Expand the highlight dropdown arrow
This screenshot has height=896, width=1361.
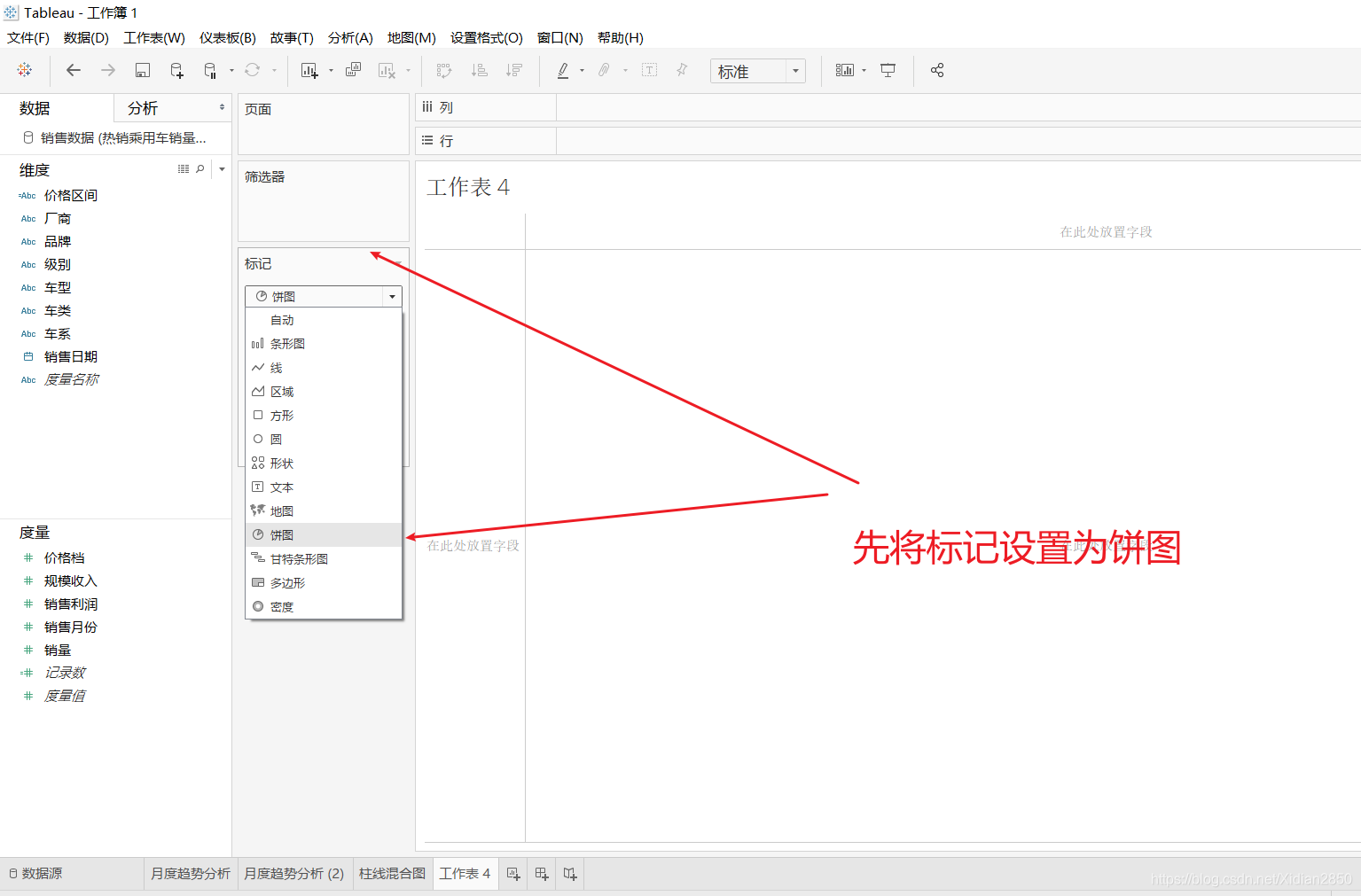pos(582,70)
